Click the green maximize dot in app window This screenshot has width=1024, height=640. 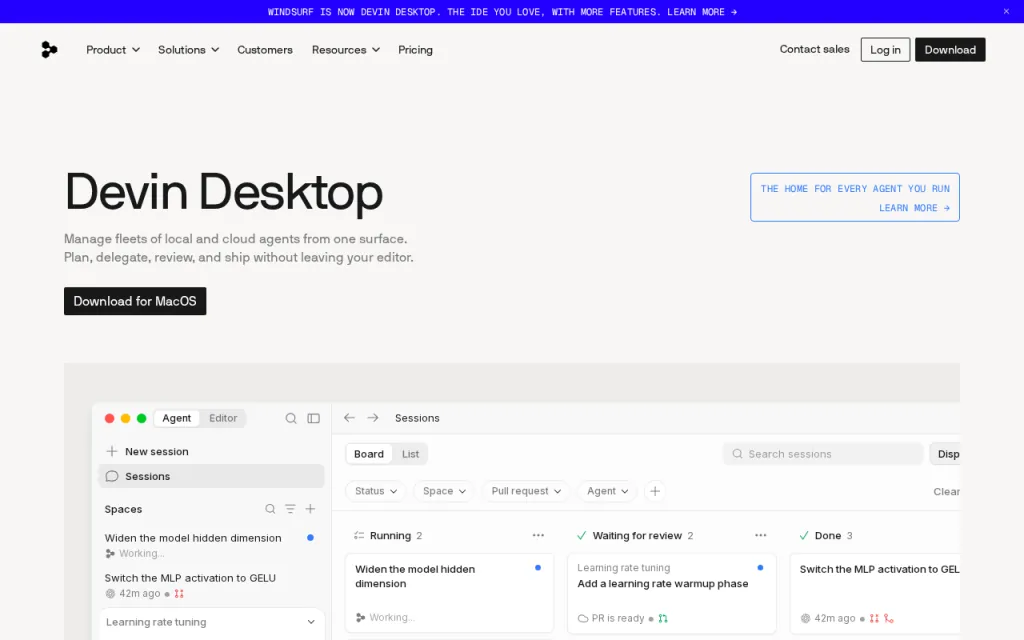tap(142, 418)
